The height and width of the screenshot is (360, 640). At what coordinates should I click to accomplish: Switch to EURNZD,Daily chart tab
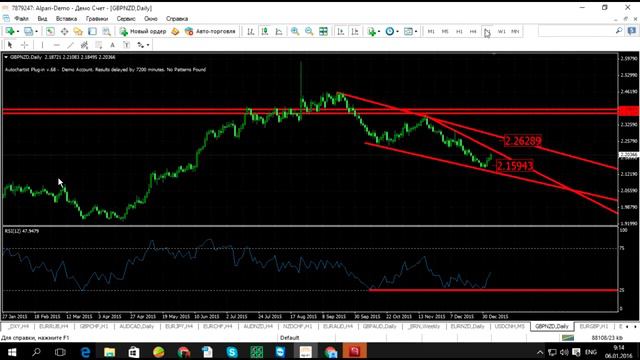tap(467, 327)
